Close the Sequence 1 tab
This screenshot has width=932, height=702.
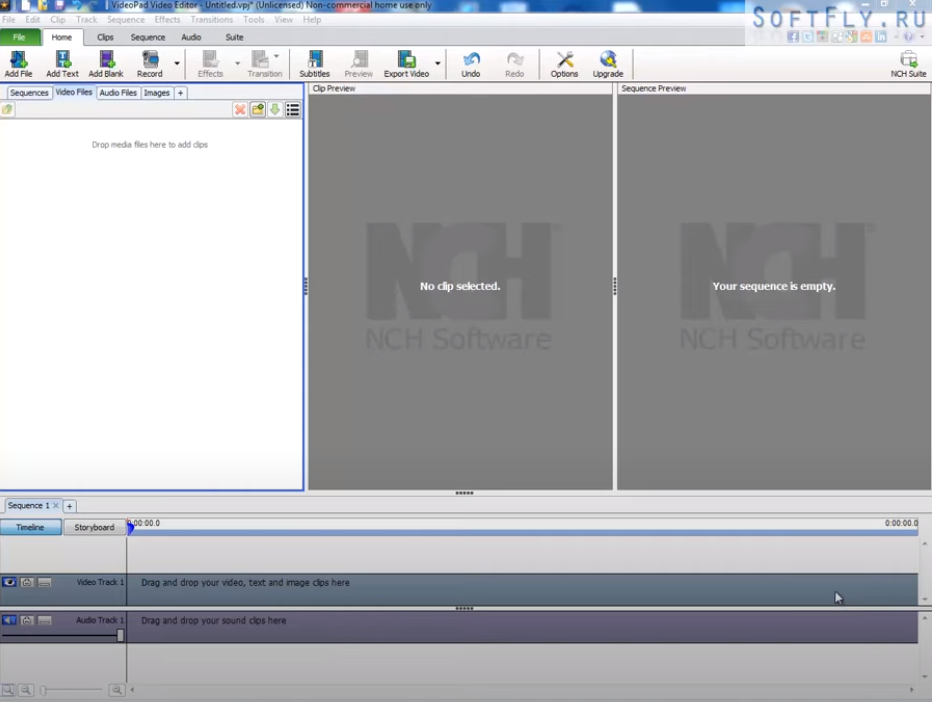56,505
